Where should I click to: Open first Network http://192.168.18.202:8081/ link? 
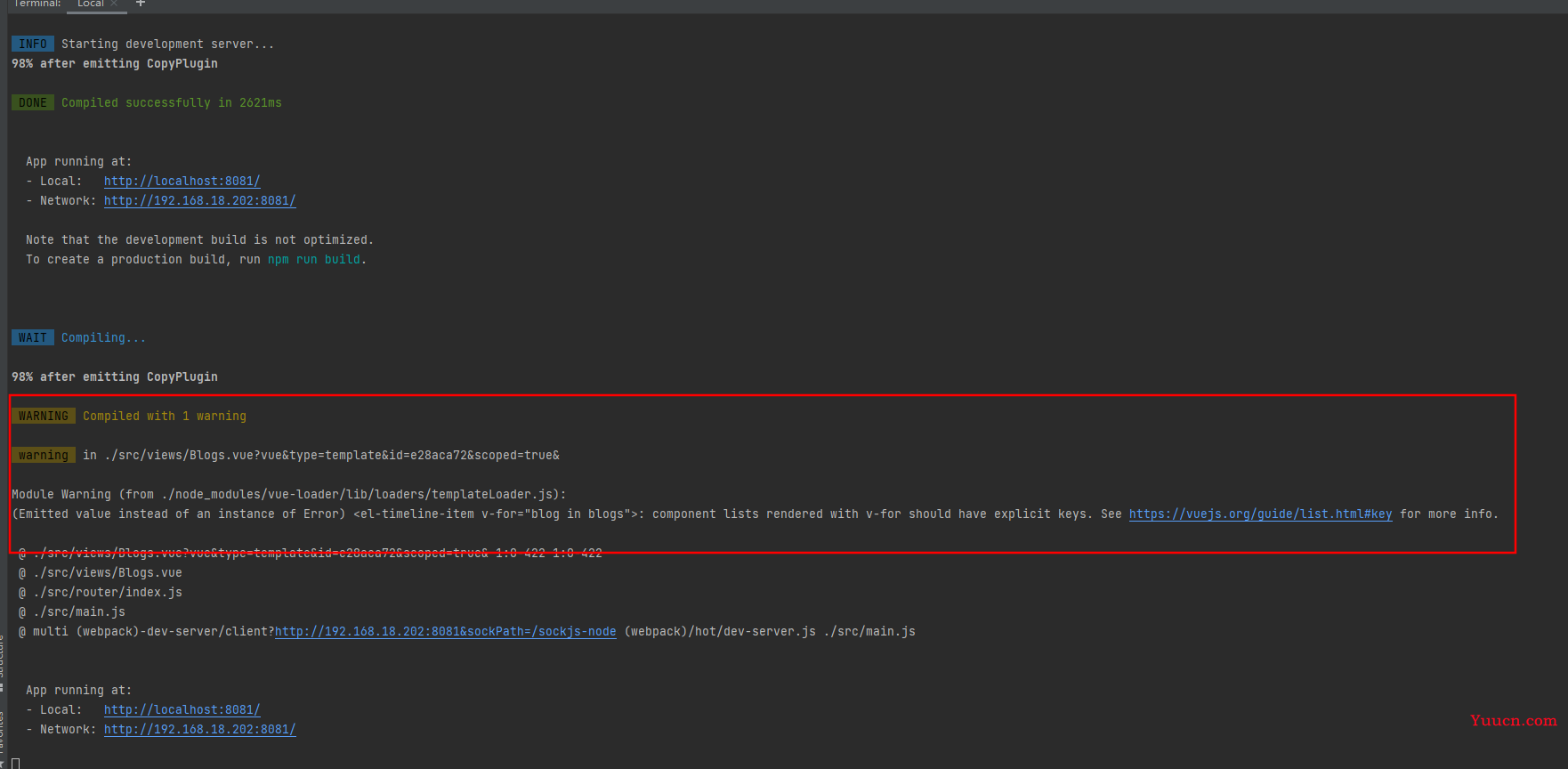click(x=199, y=200)
